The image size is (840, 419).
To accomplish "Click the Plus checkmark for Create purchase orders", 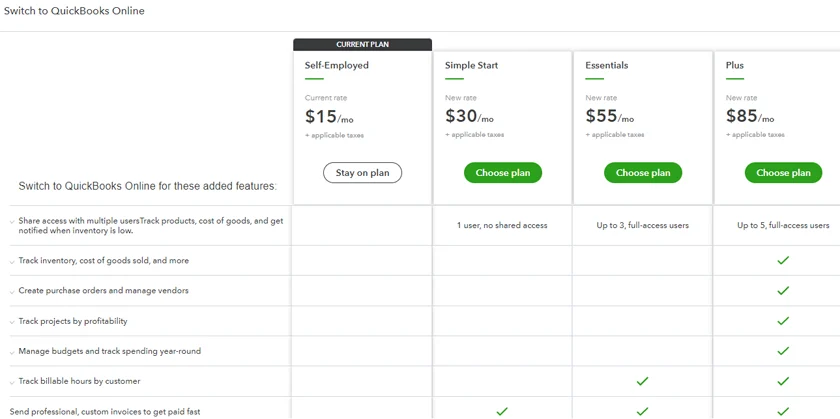I will coord(783,290).
